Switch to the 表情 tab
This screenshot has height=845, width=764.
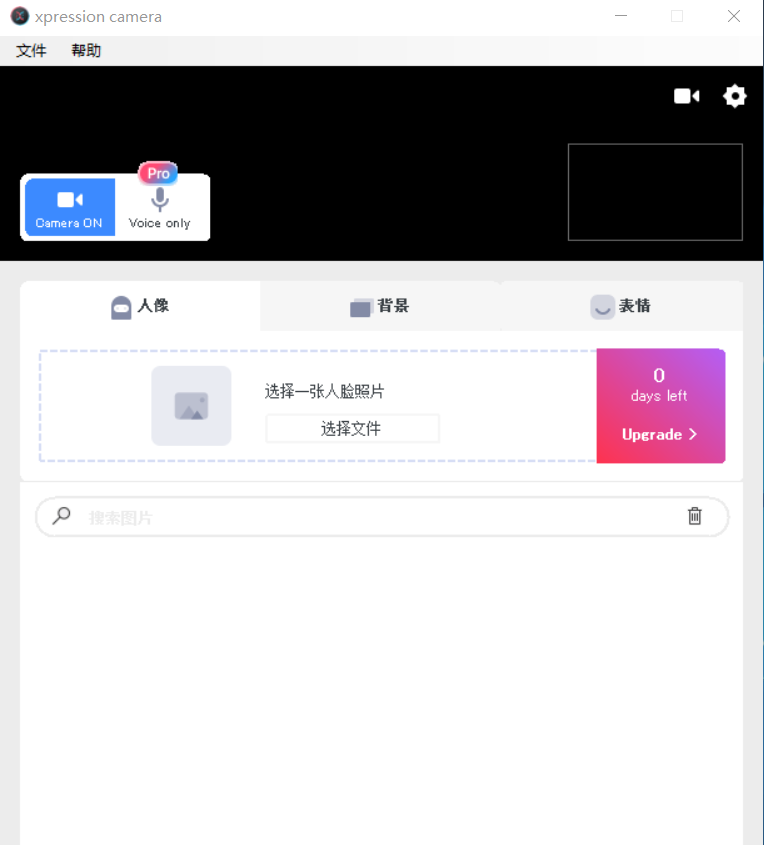(x=621, y=306)
